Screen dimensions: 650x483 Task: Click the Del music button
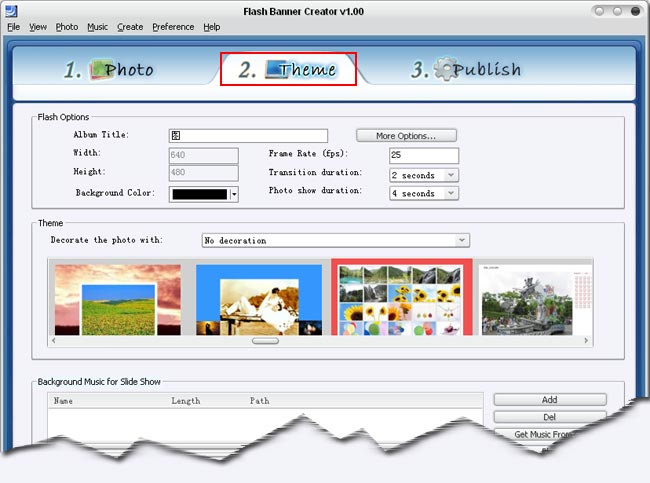point(549,416)
